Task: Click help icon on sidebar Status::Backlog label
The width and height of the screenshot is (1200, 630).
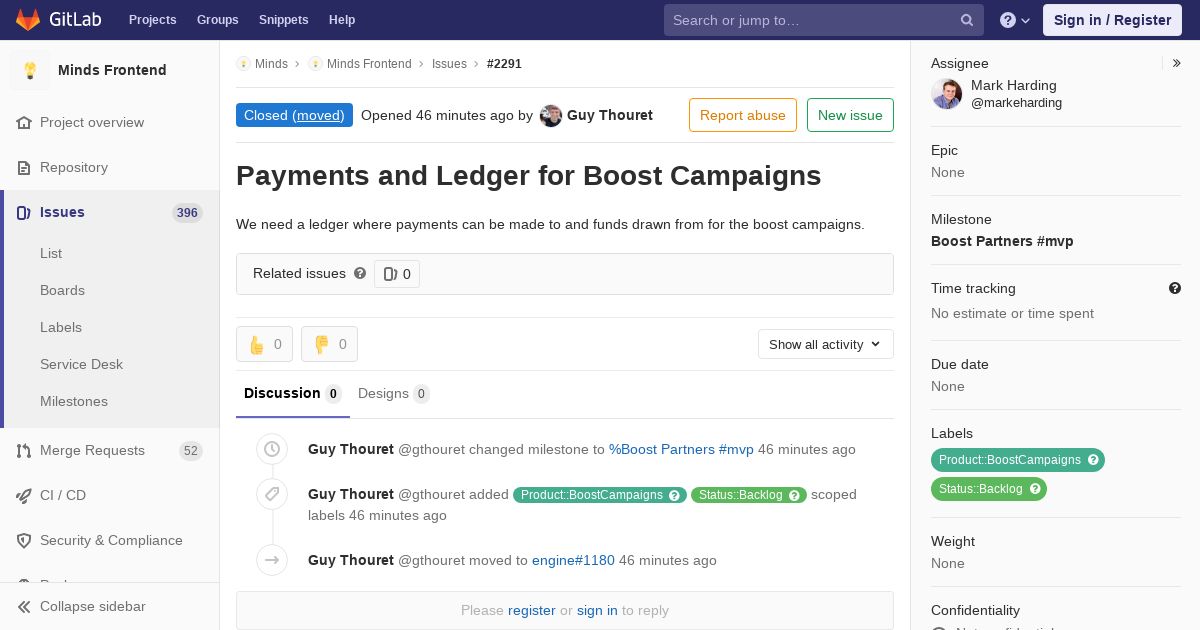Action: coord(1035,489)
